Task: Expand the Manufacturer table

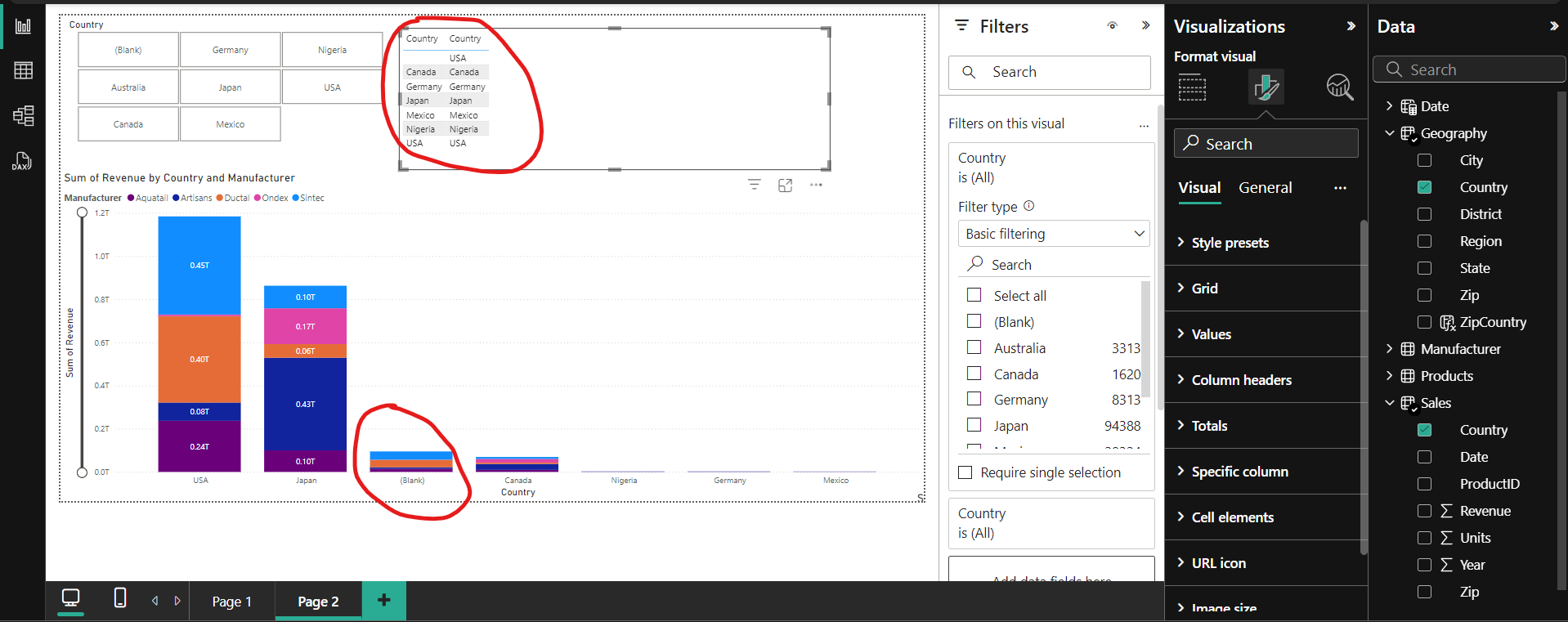Action: coord(1389,349)
